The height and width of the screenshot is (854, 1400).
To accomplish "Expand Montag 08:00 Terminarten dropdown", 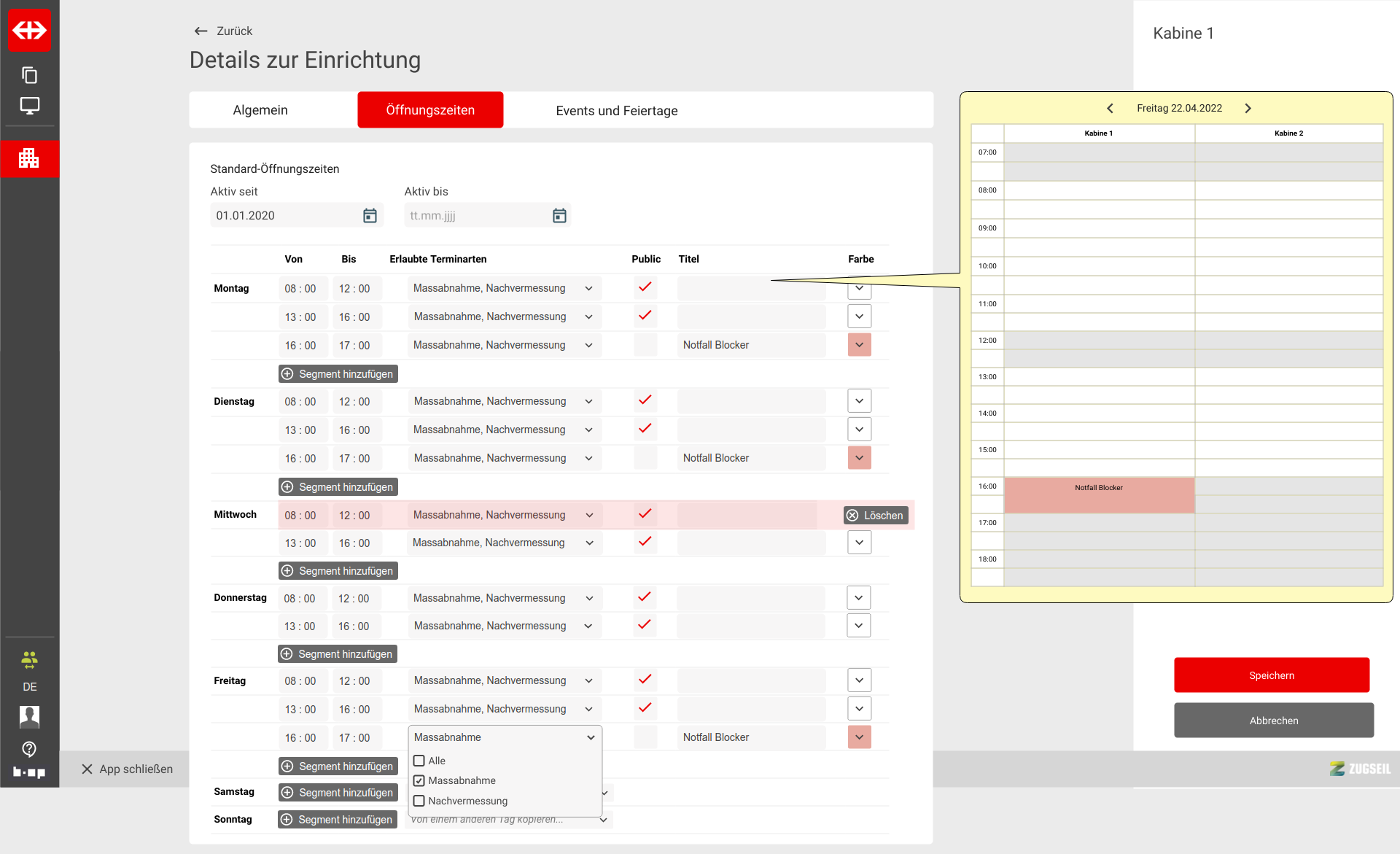I will (x=588, y=289).
